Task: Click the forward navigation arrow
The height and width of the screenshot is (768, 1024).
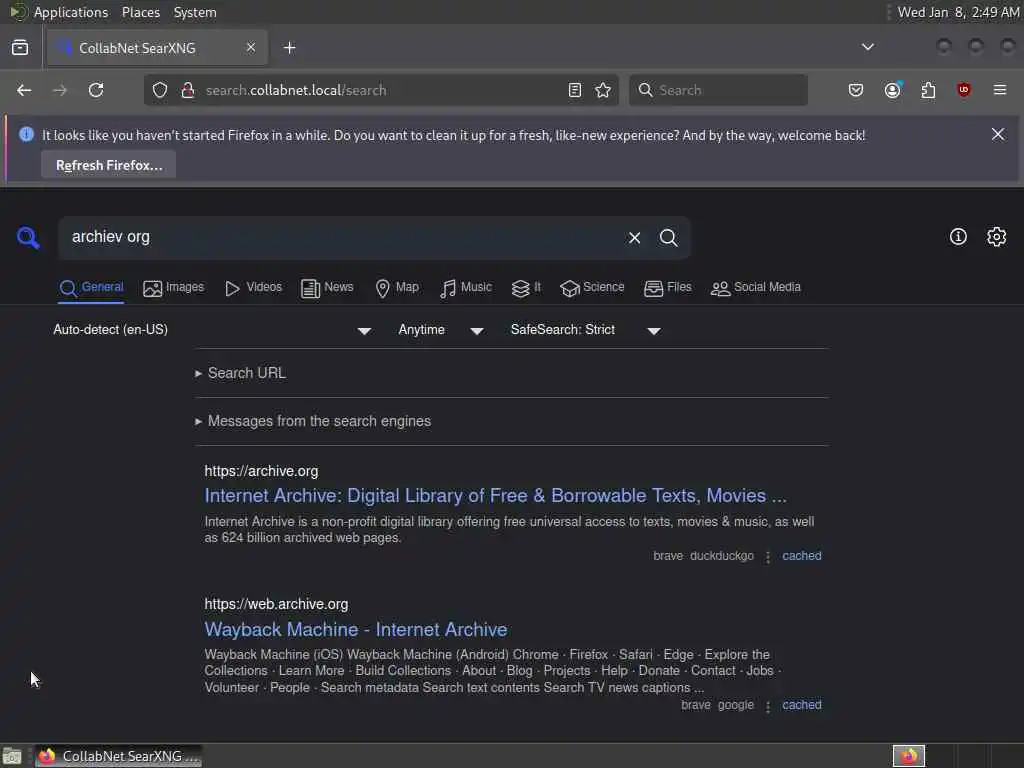Action: tap(59, 90)
